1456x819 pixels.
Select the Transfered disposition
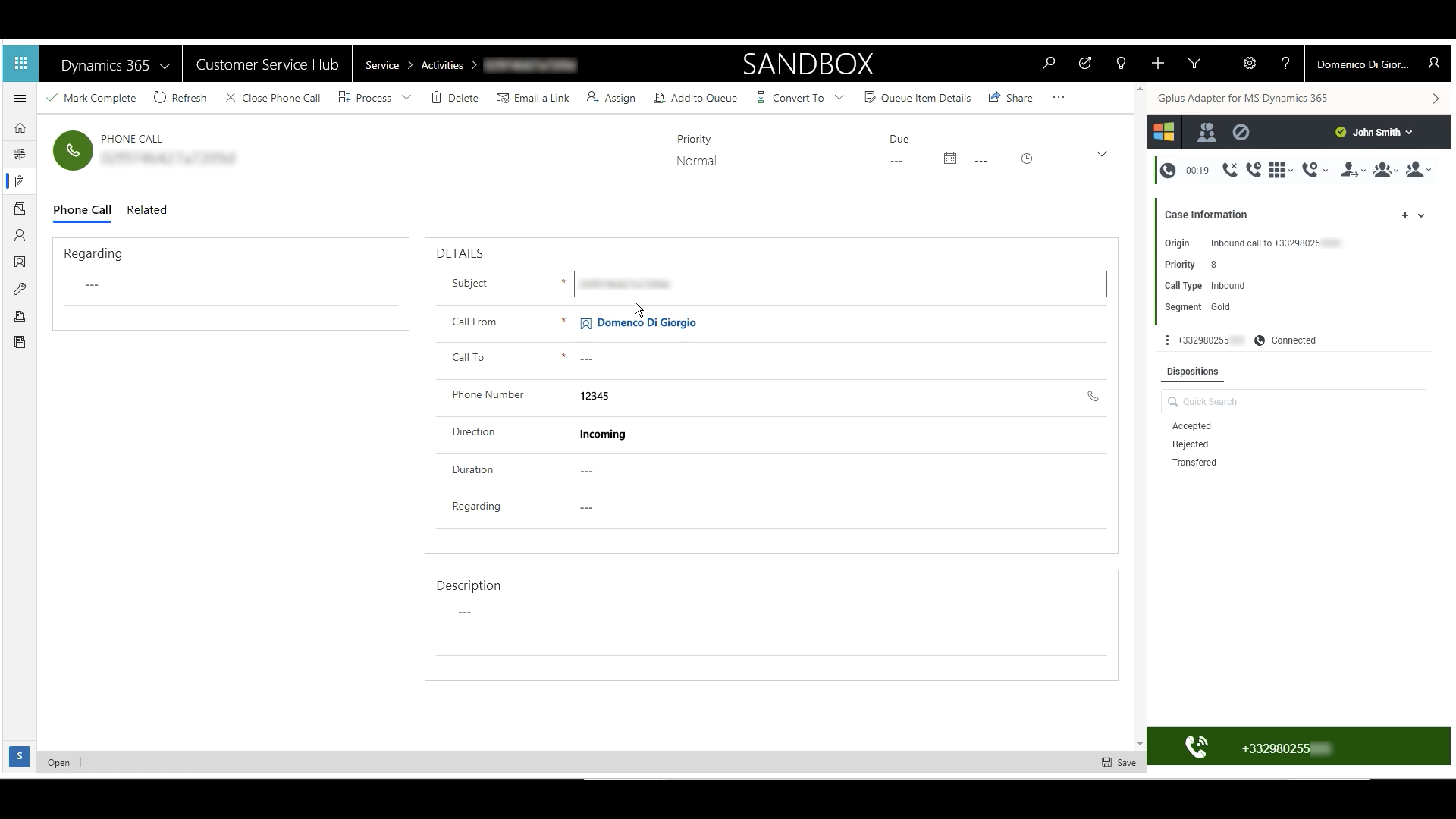coord(1194,463)
